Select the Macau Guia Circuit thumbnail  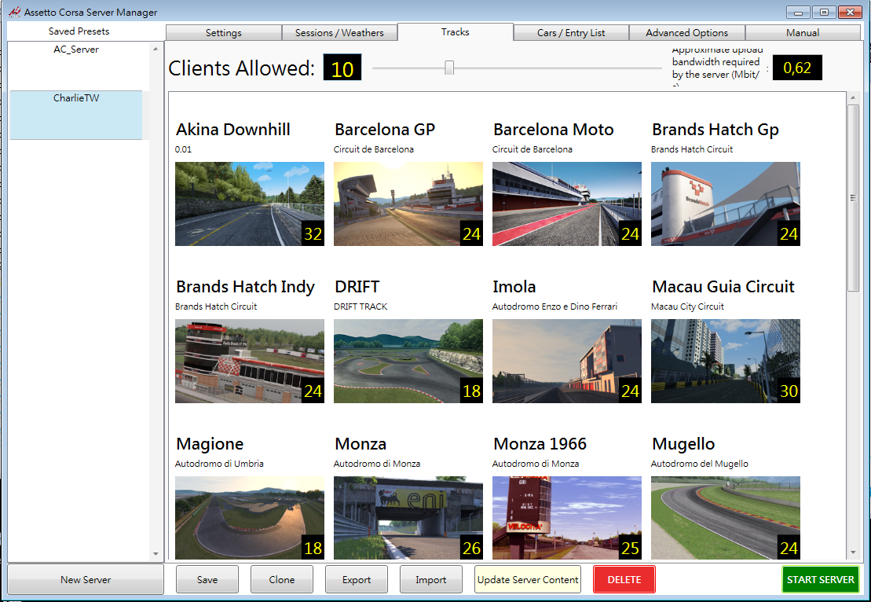(725, 361)
